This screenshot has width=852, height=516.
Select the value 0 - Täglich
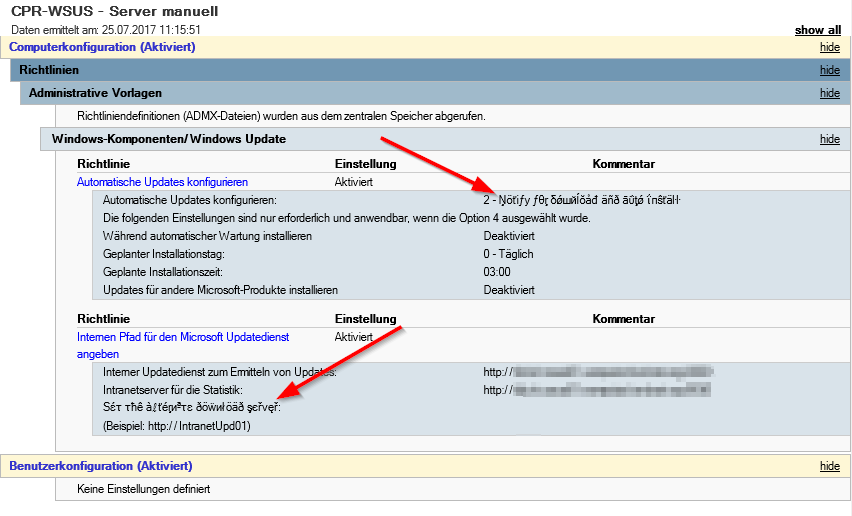[509, 254]
